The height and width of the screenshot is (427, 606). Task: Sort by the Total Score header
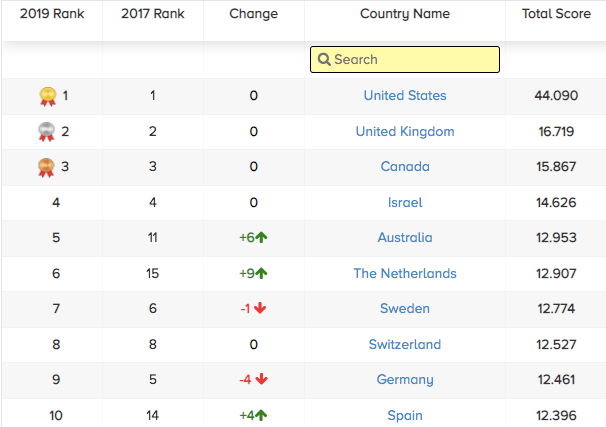(556, 14)
